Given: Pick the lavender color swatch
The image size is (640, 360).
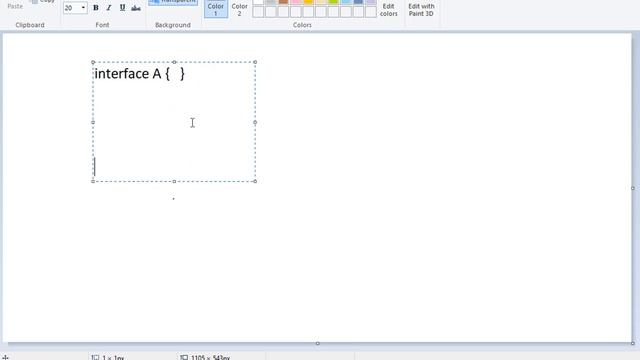Looking at the screenshot, I should point(371,2).
